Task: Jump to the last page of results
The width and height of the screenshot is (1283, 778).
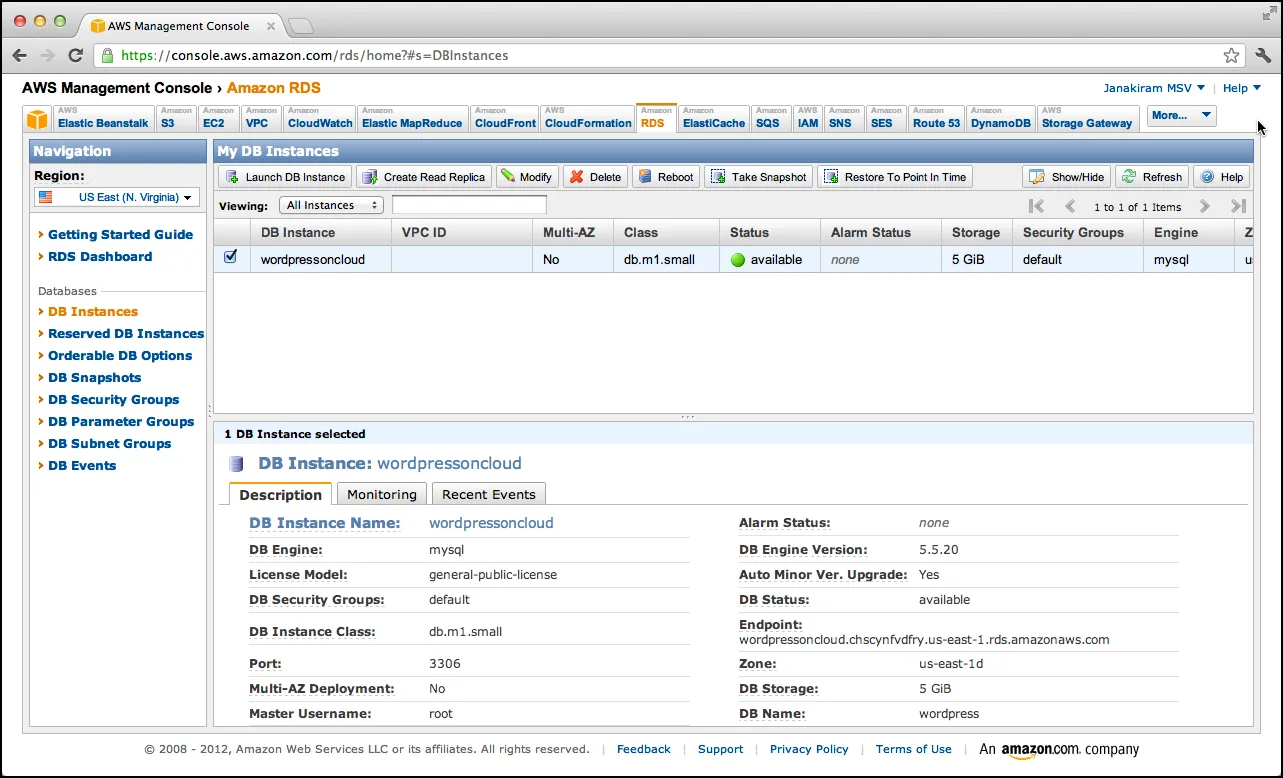Action: coord(1238,206)
